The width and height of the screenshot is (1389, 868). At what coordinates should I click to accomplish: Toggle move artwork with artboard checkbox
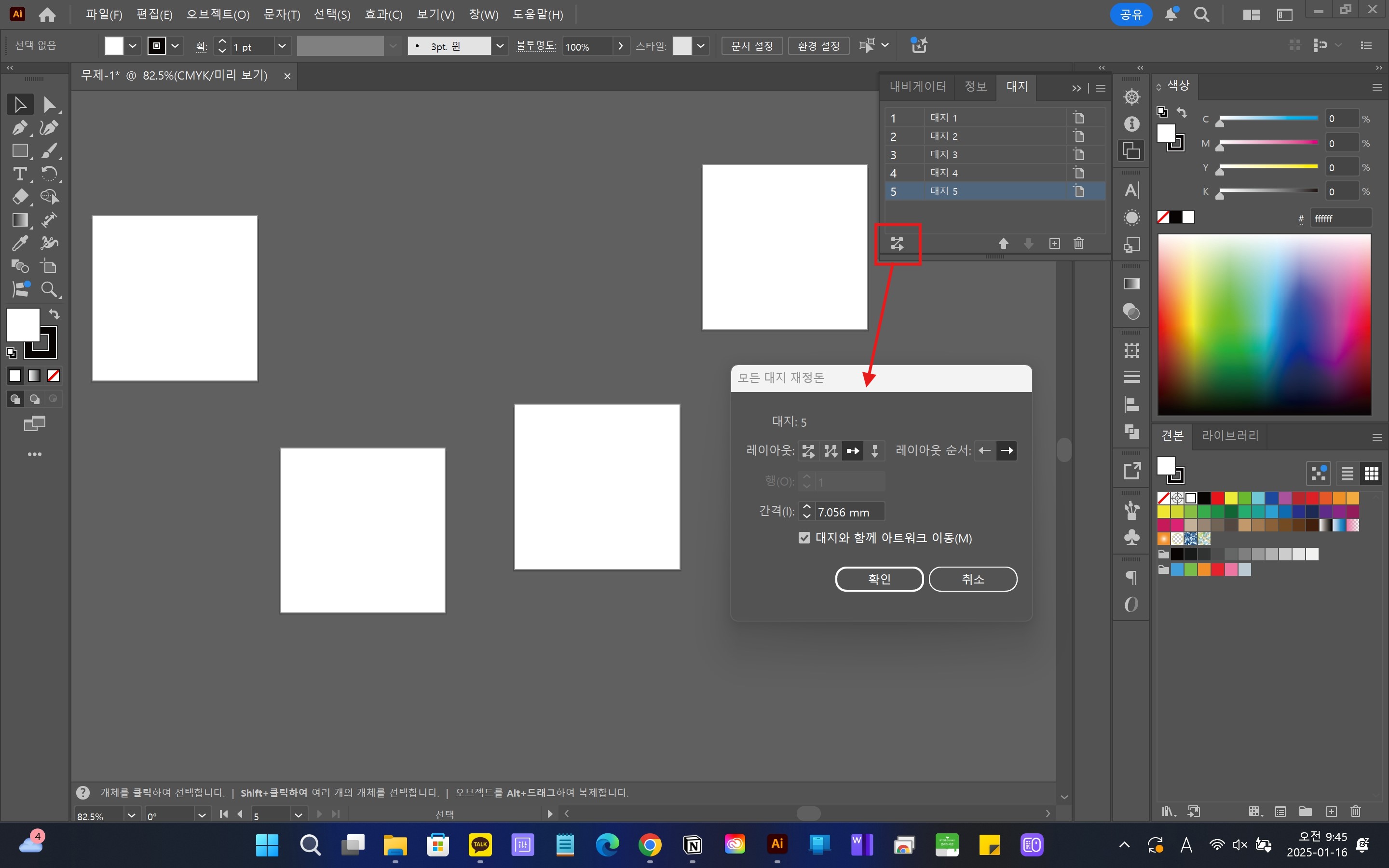[804, 538]
